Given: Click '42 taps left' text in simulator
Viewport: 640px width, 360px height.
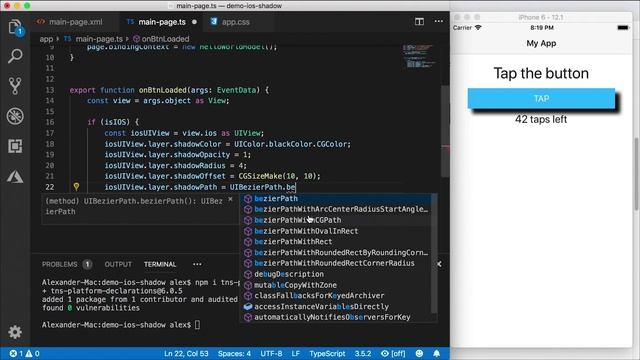Looking at the screenshot, I should (541, 119).
